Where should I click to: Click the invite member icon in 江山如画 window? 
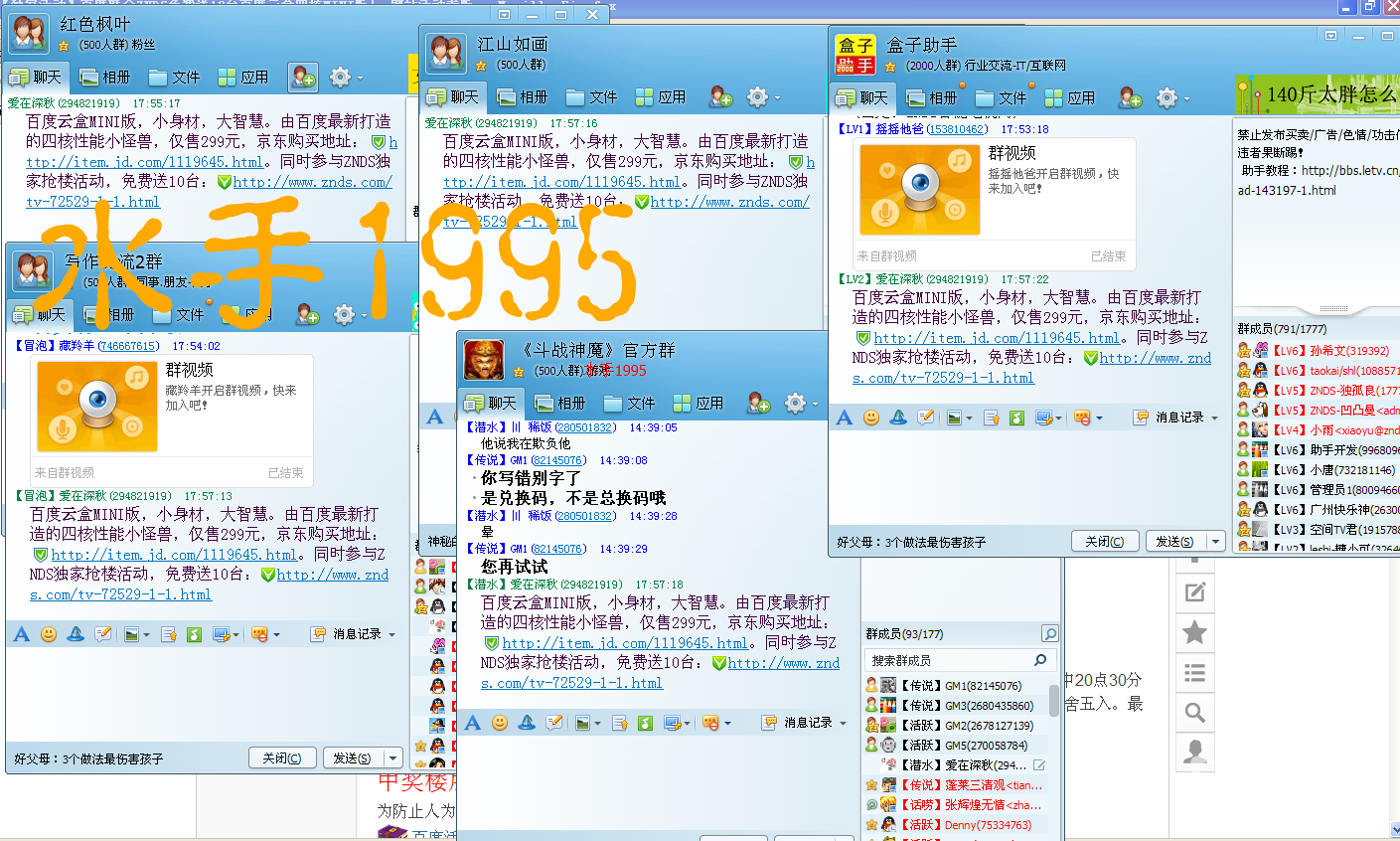tap(720, 96)
